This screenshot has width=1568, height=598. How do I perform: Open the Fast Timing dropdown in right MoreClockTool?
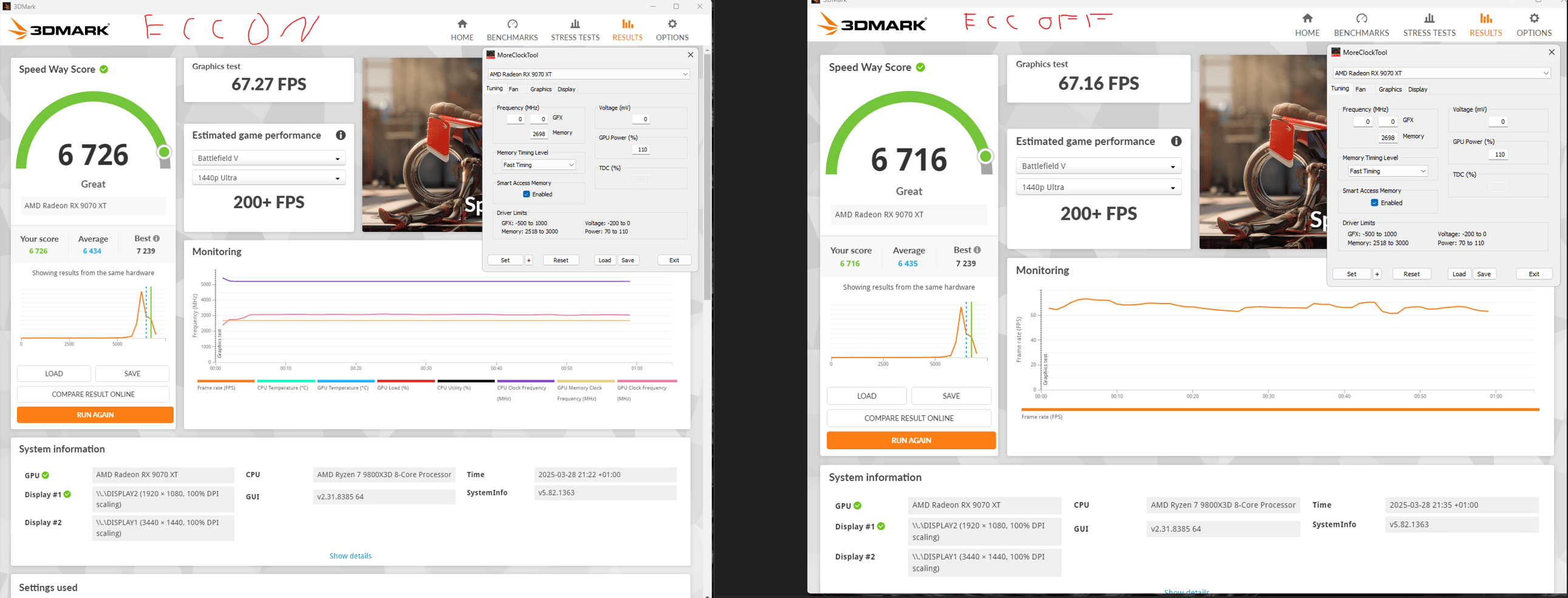tap(1388, 171)
